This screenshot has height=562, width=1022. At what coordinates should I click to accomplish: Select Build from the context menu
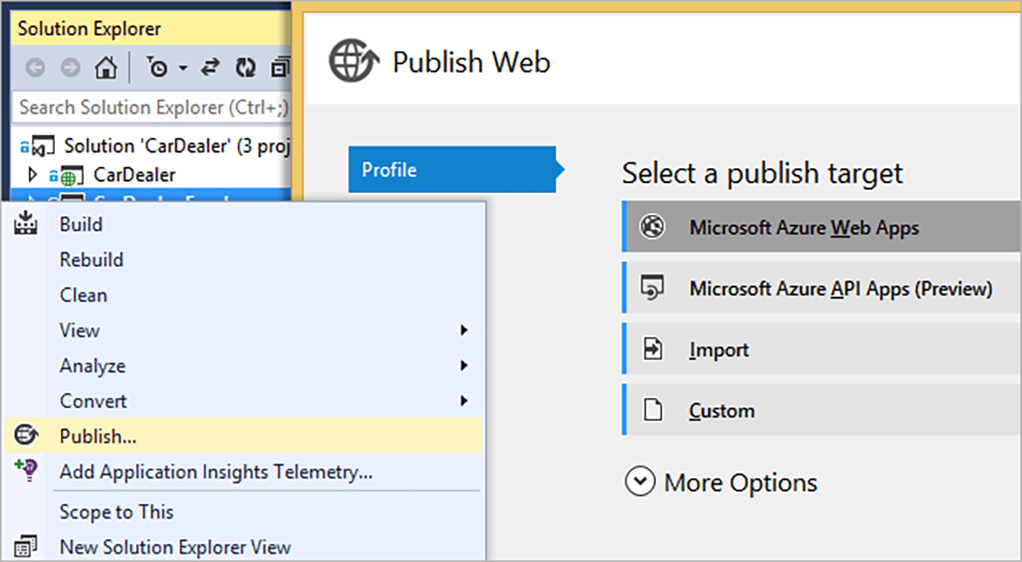click(x=81, y=225)
